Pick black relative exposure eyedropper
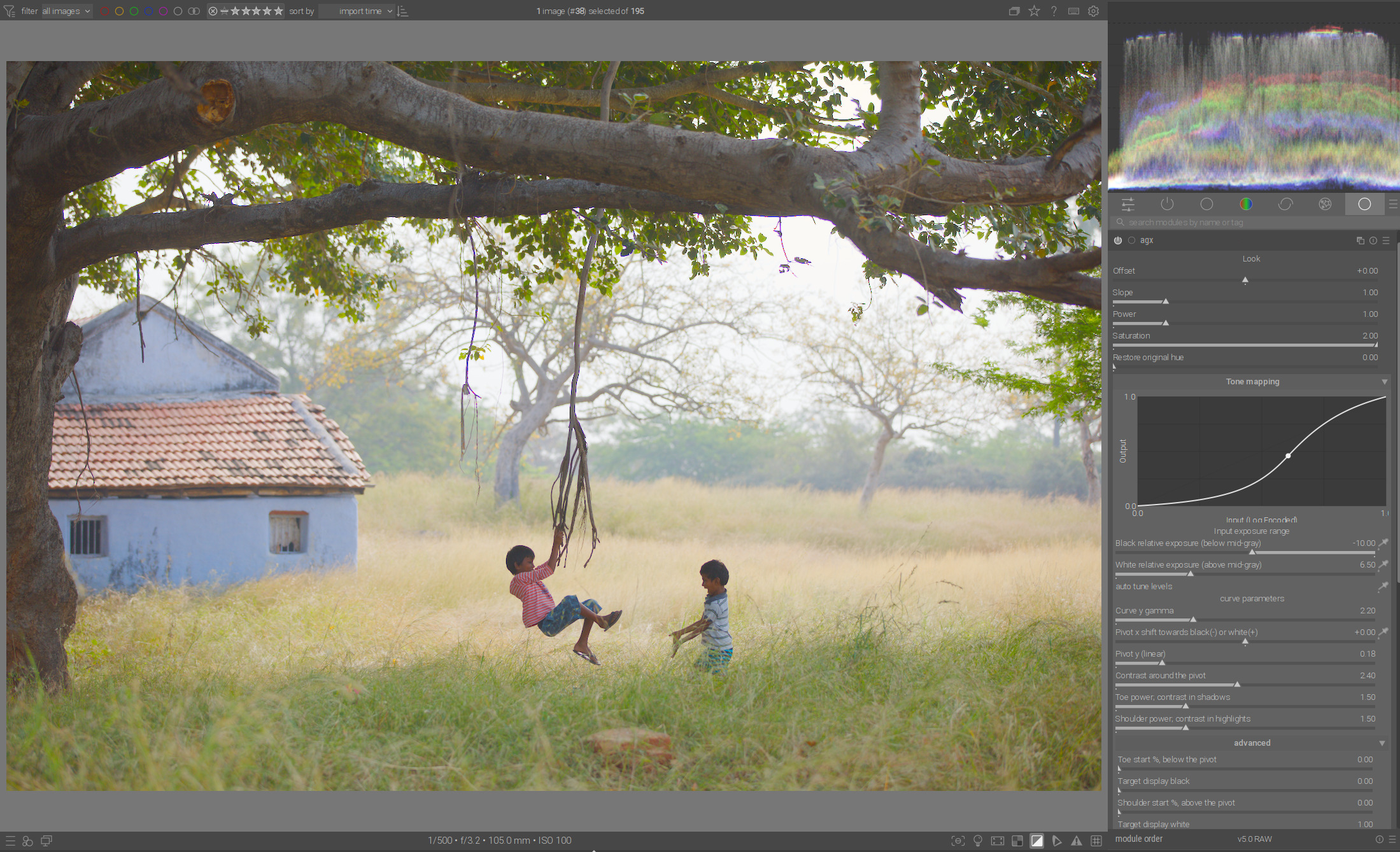1400x852 pixels. pyautogui.click(x=1383, y=543)
